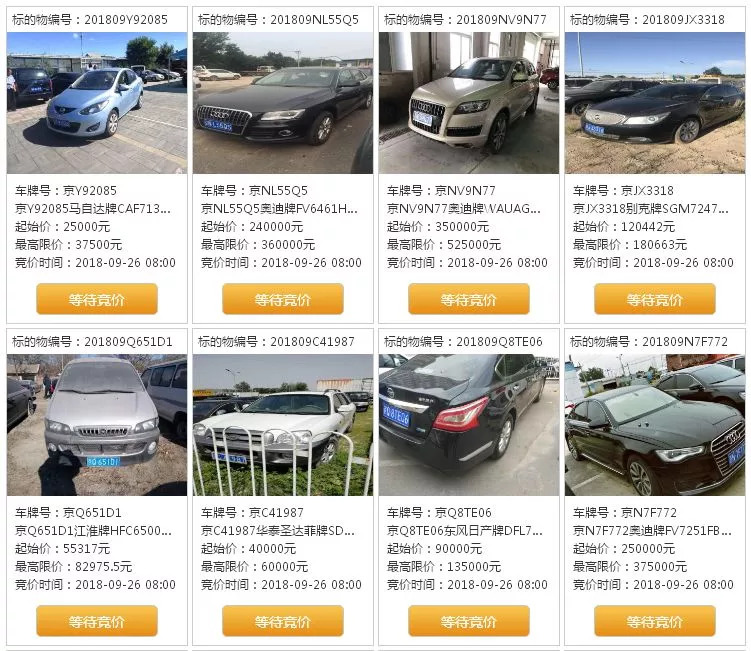This screenshot has height=651, width=751.
Task: Click 等待竞价 button for 京NV9N77 Audi
Action: 468,299
